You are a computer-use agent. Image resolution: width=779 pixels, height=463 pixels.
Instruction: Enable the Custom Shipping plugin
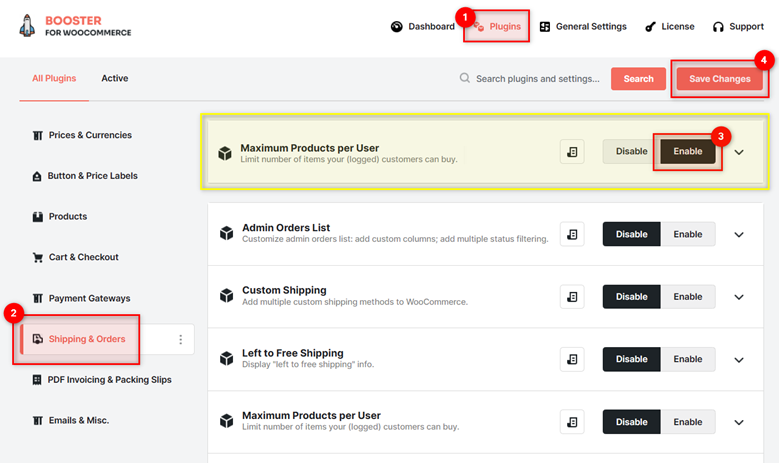point(688,297)
